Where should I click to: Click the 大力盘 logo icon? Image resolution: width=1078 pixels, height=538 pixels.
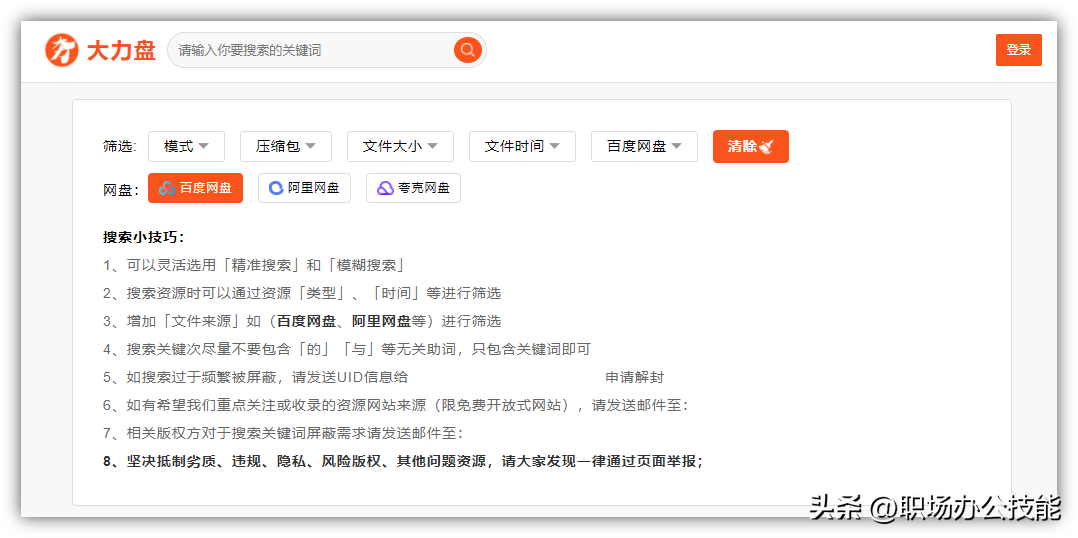pos(62,50)
